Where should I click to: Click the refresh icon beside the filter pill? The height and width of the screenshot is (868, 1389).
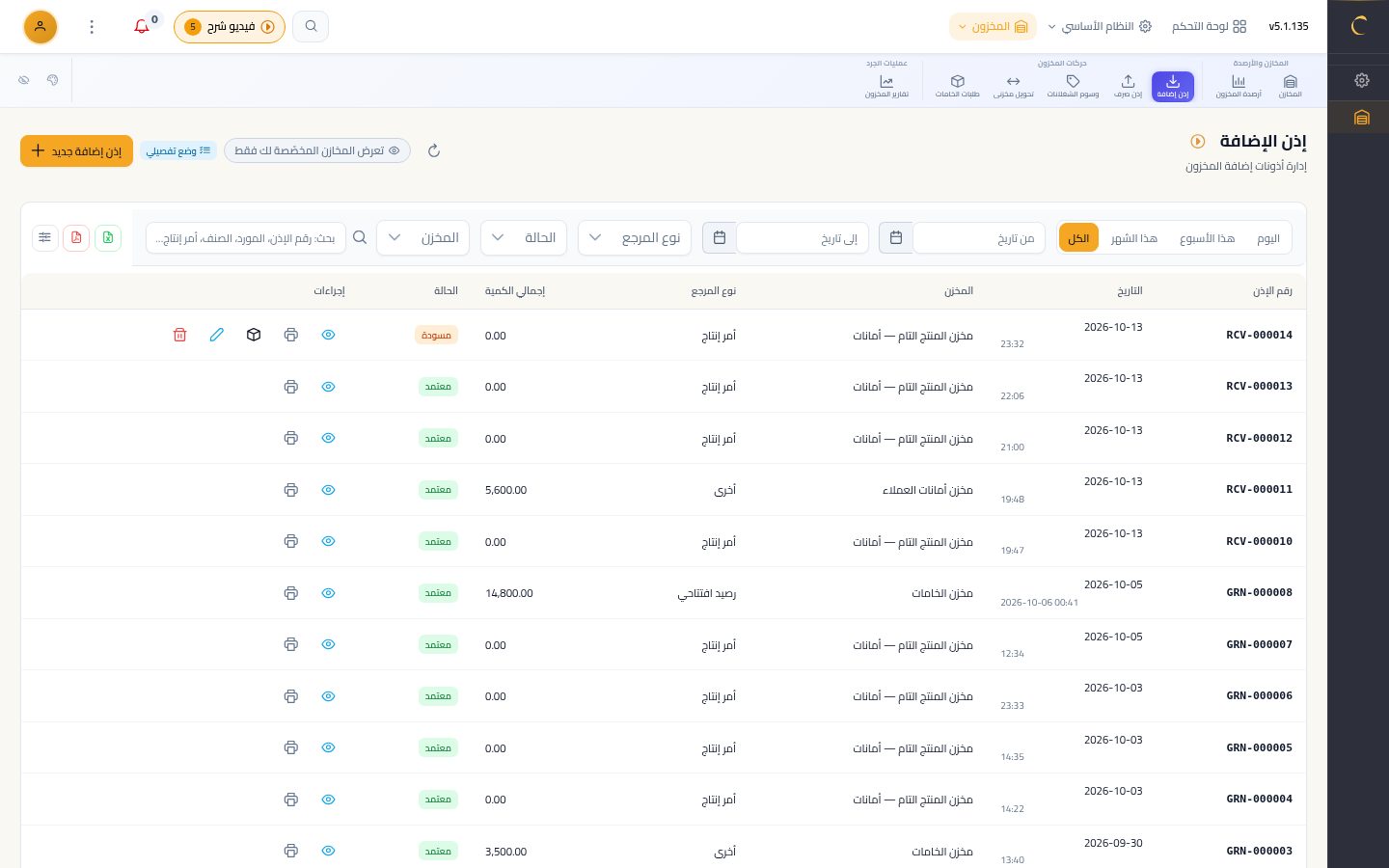434,150
